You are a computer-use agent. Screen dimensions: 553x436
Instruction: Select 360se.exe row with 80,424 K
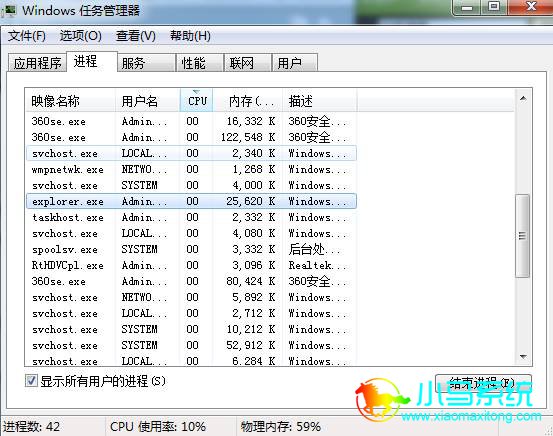pos(192,281)
